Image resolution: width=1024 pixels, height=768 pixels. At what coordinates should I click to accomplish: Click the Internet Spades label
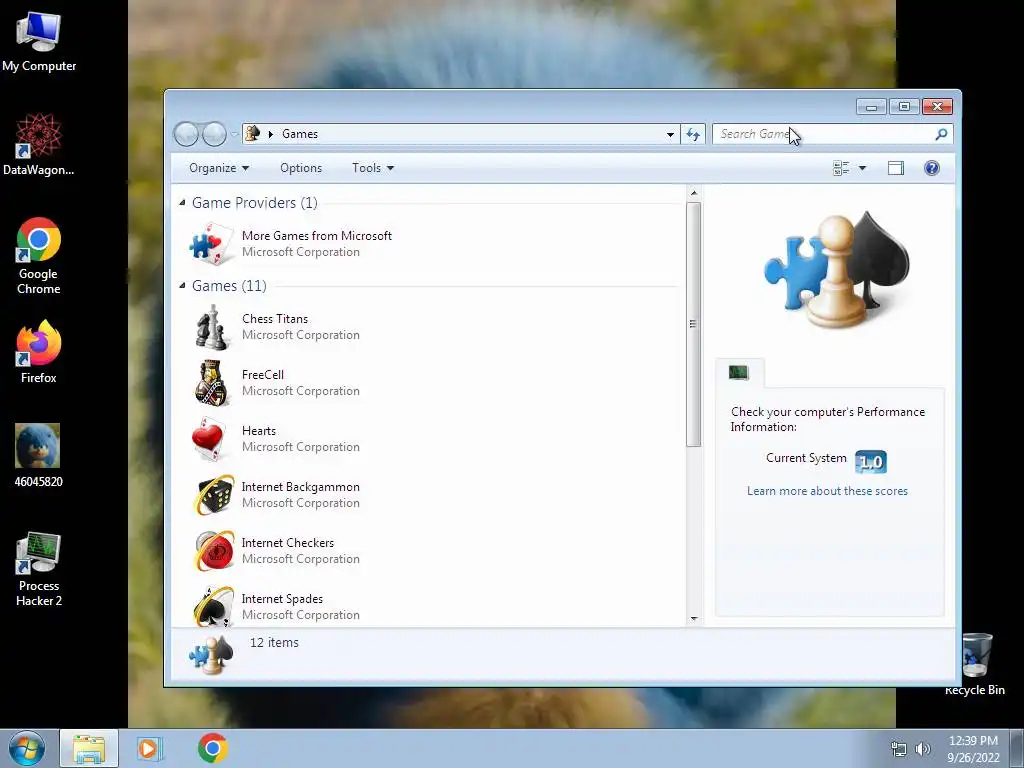(x=282, y=599)
